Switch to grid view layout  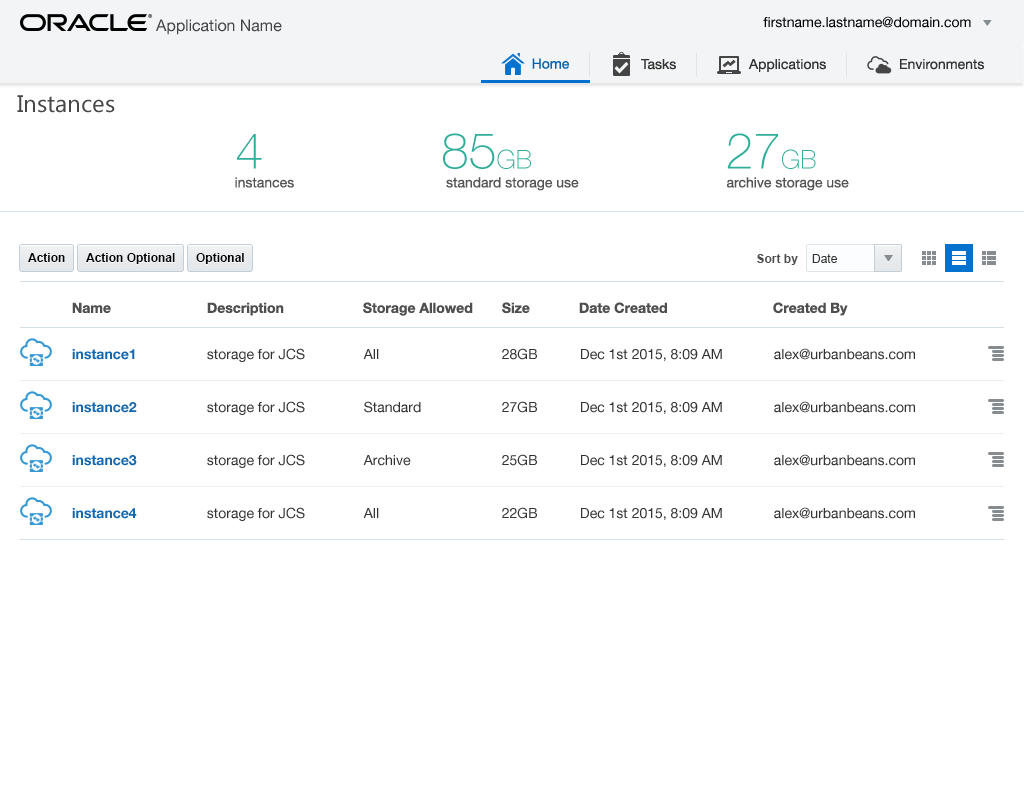coord(929,258)
